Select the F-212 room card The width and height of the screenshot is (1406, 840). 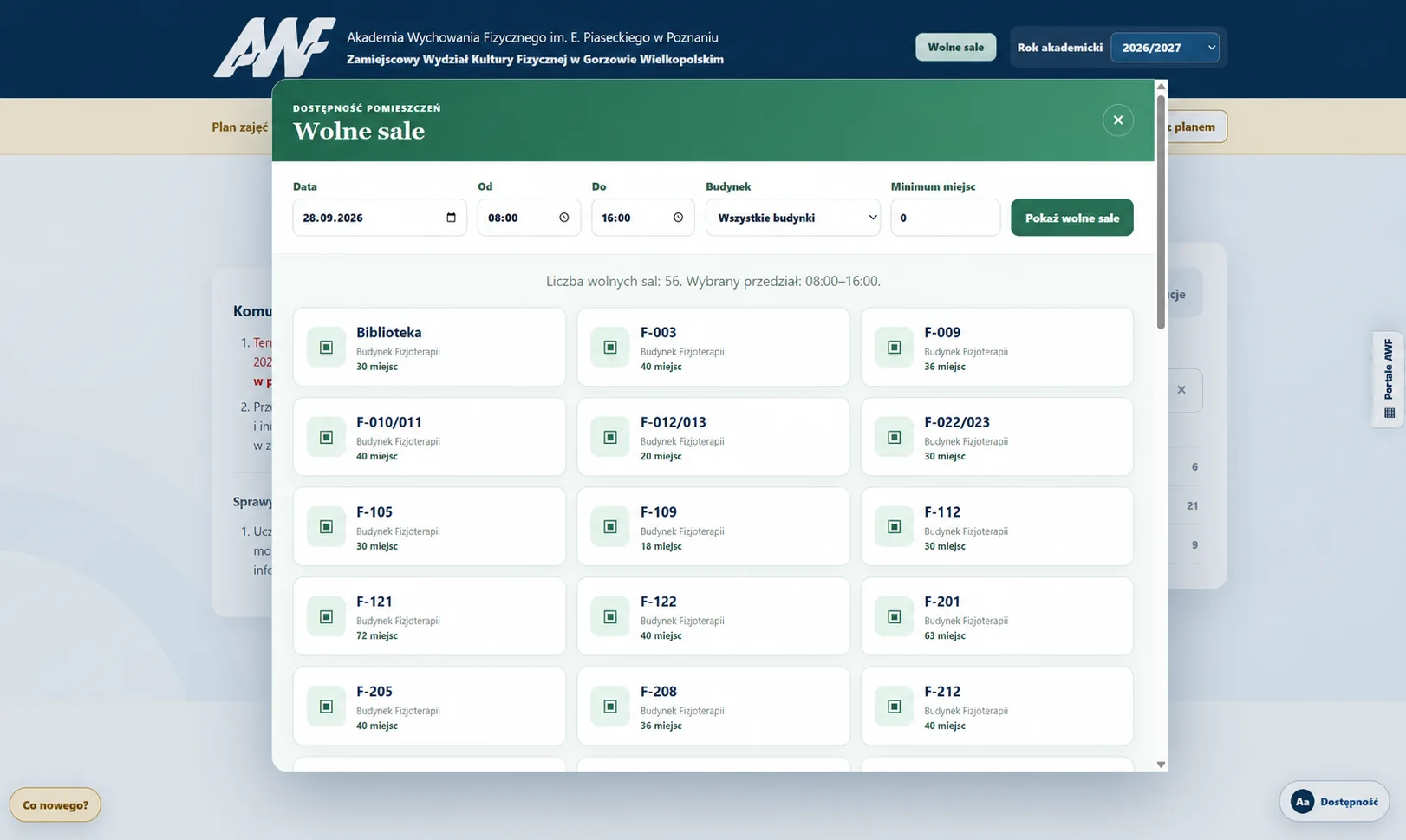[x=997, y=707]
